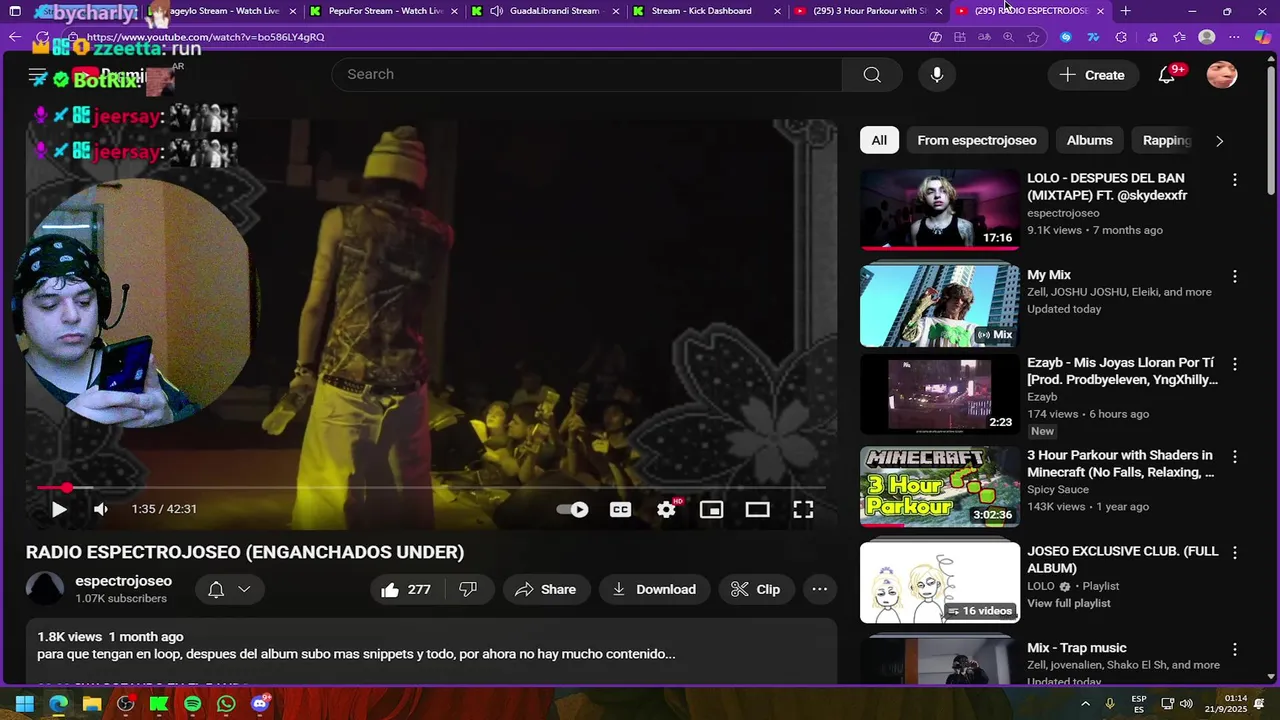Turn on closed captions
Image resolution: width=1280 pixels, height=720 pixels.
620,509
